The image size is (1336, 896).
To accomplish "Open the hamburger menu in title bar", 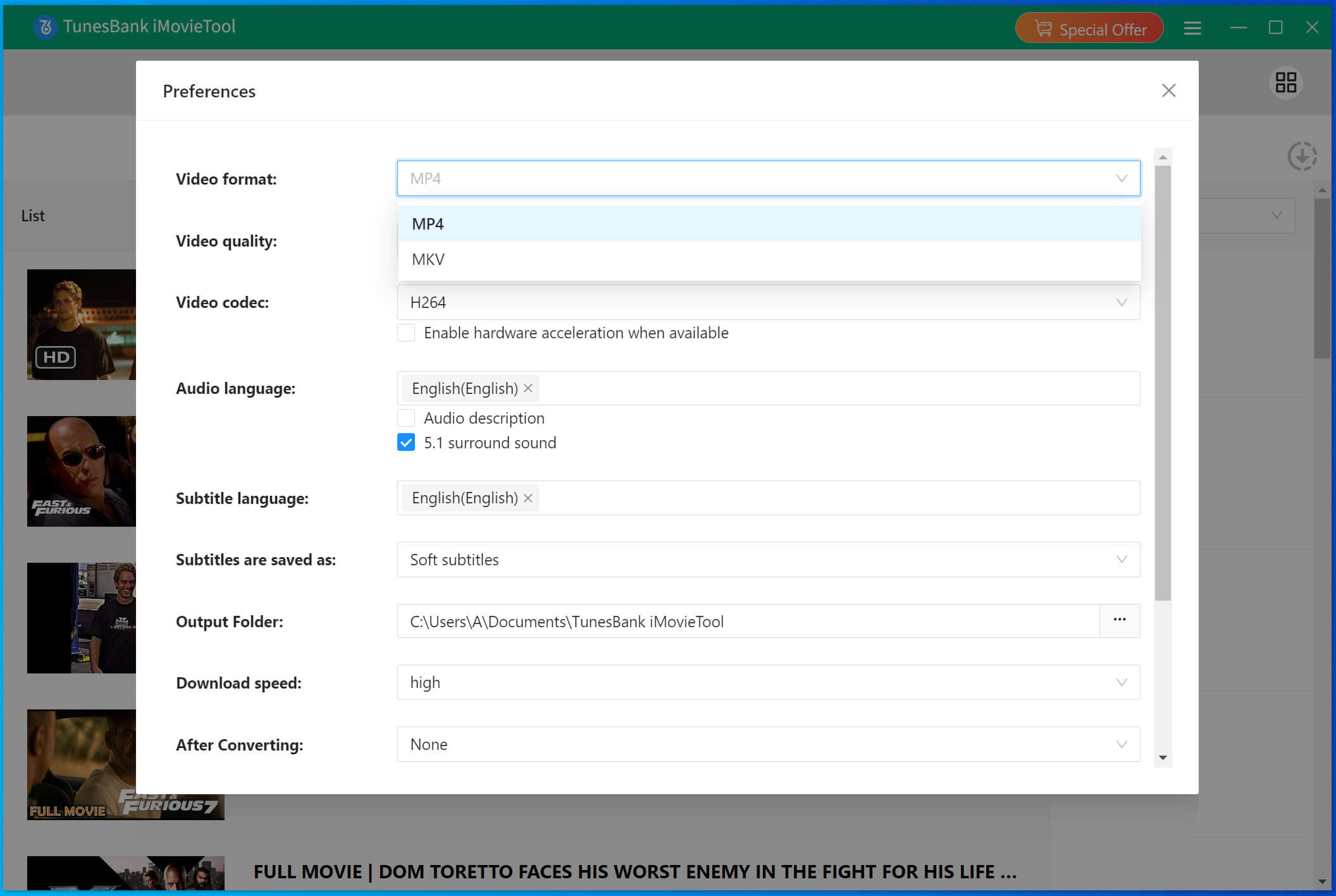I will tap(1192, 28).
